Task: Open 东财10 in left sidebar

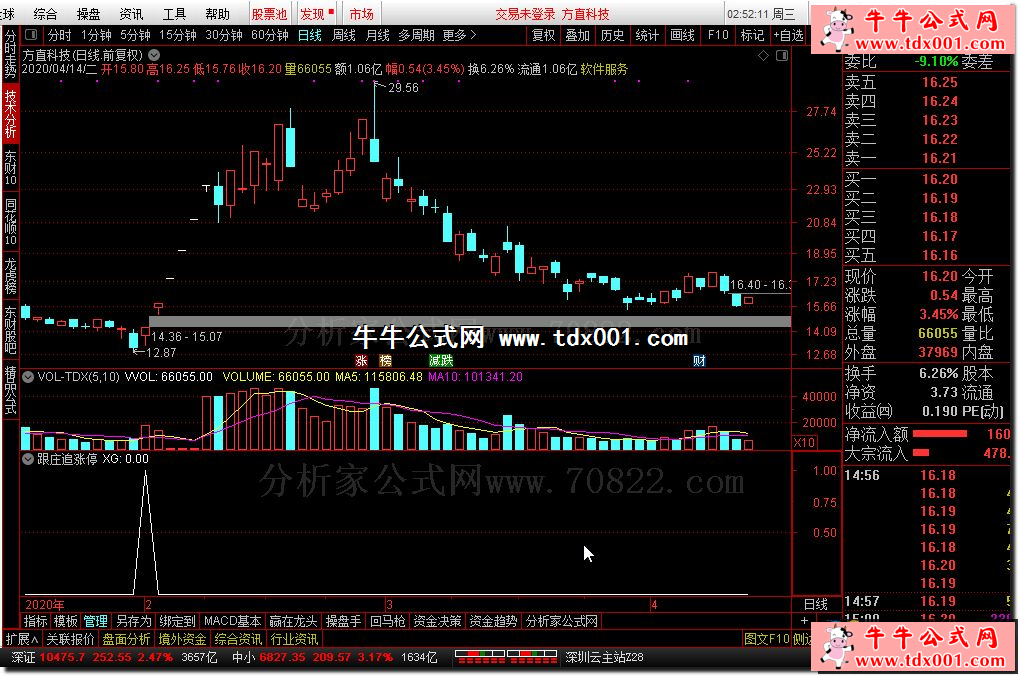Action: click(10, 169)
